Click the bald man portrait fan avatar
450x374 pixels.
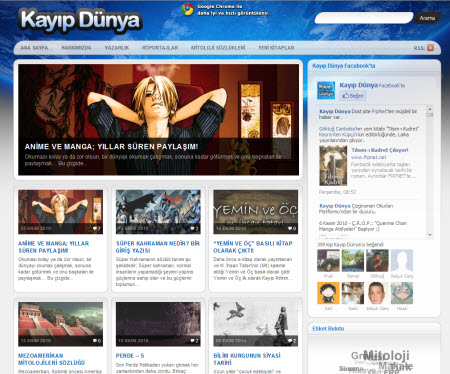coord(377,293)
